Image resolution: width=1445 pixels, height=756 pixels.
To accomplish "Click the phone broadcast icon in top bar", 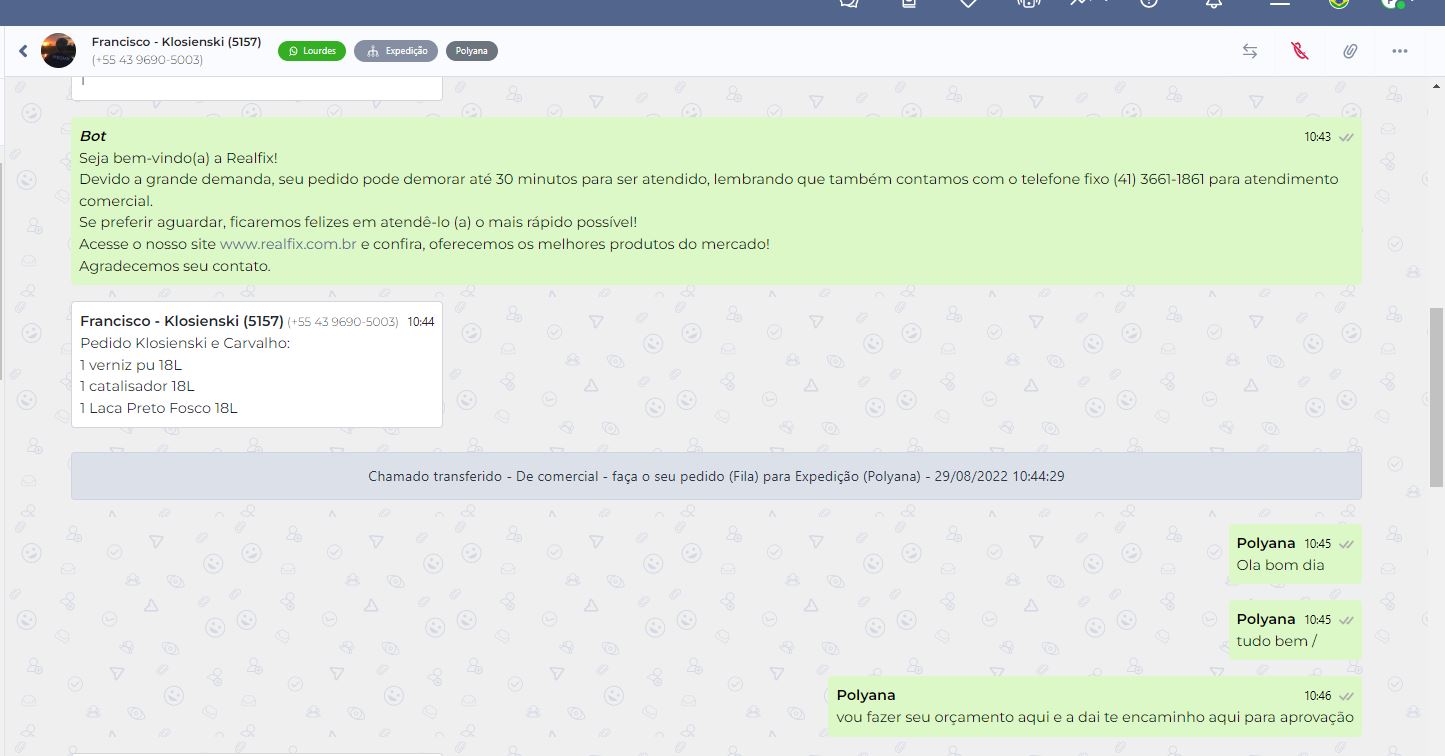I will click(1028, 4).
